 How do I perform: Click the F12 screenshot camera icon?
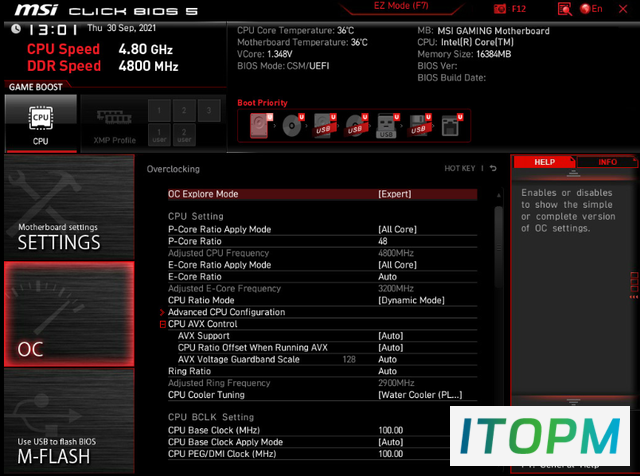500,9
